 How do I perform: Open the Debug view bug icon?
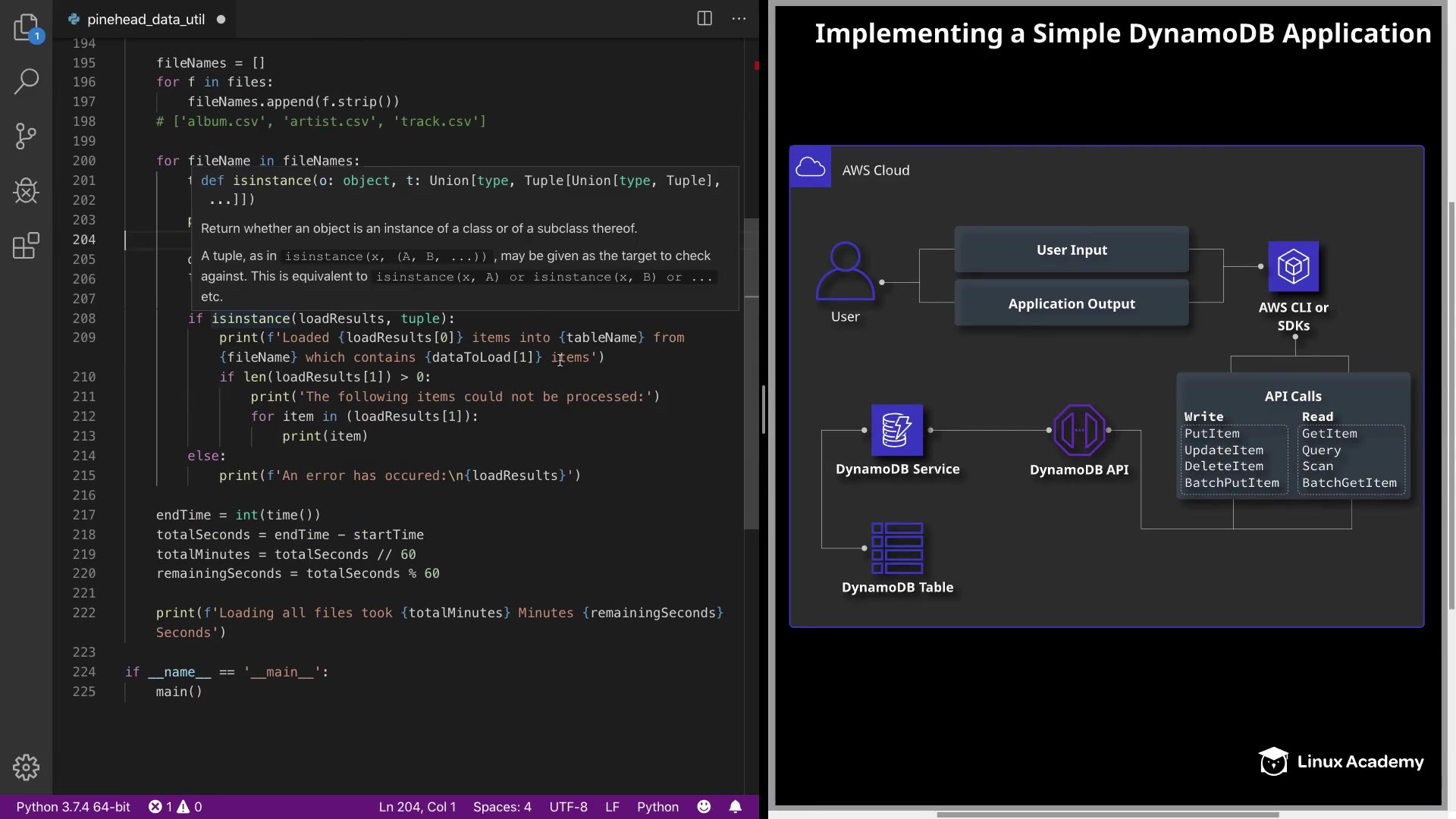click(27, 190)
